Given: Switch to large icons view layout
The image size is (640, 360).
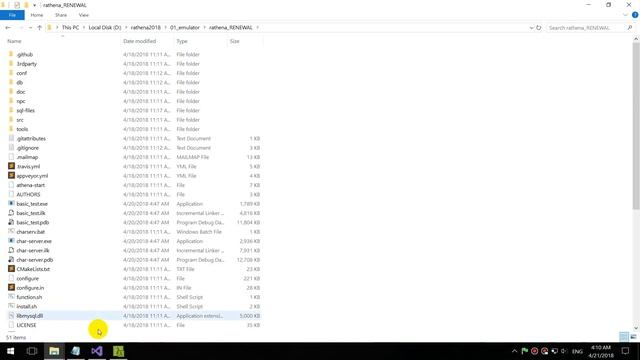Looking at the screenshot, I should [633, 337].
